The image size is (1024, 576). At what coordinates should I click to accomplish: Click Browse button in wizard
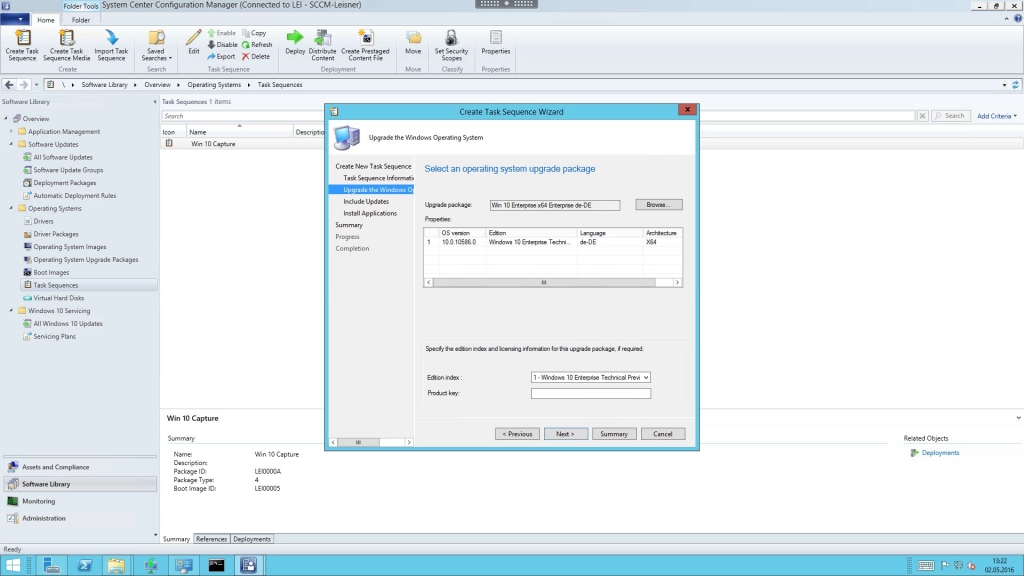click(658, 204)
